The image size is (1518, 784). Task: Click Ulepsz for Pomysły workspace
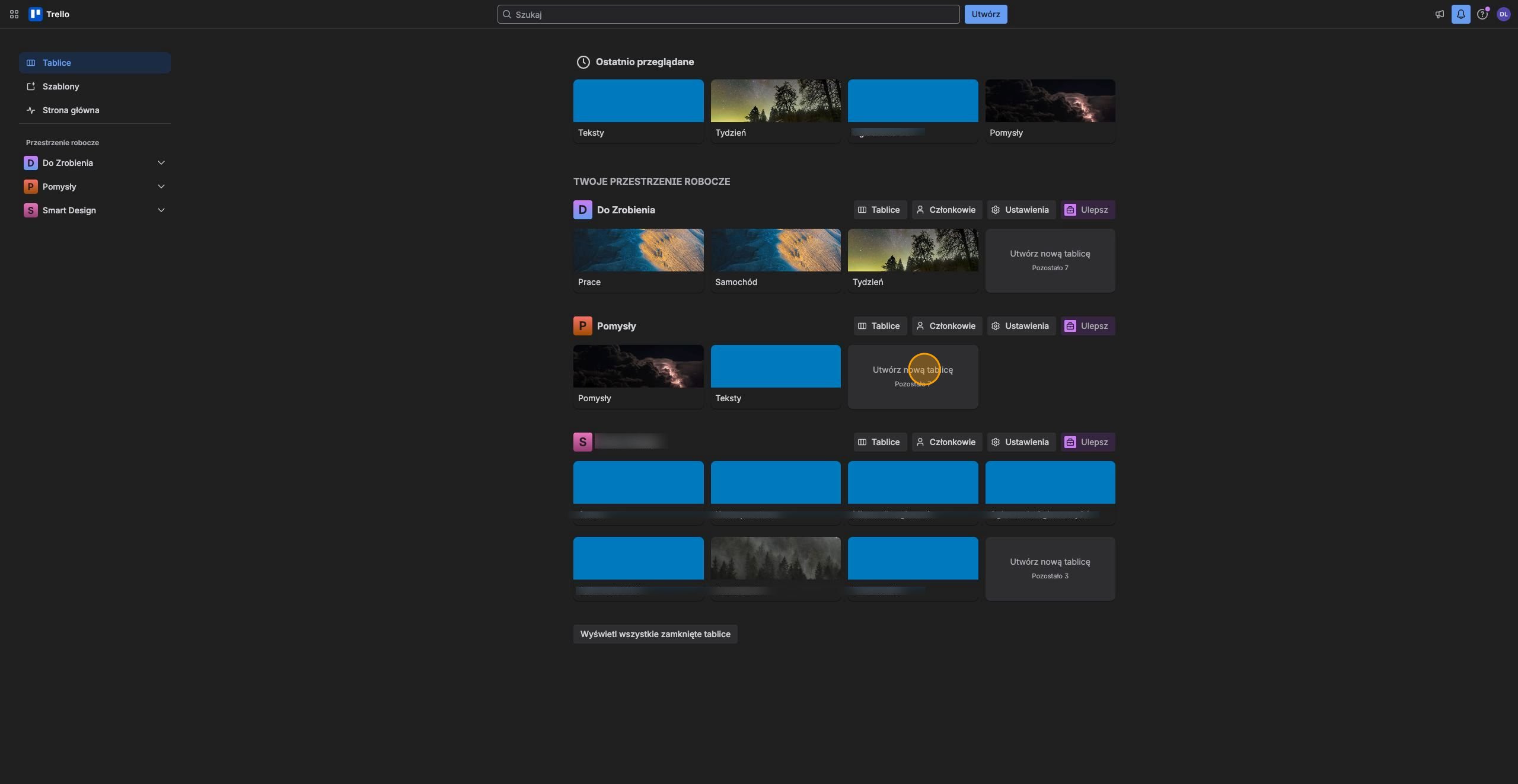[1088, 326]
